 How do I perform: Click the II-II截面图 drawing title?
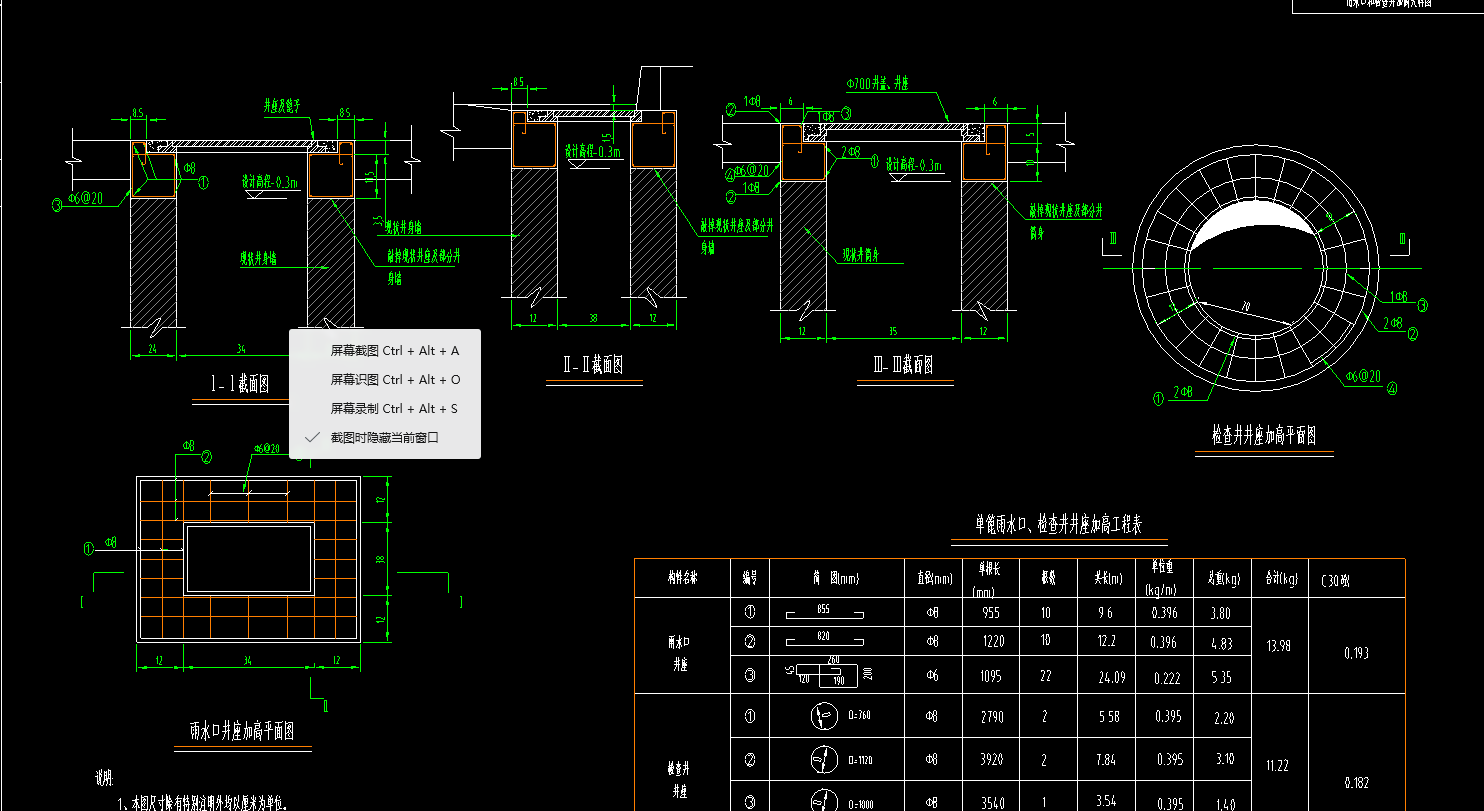point(594,366)
